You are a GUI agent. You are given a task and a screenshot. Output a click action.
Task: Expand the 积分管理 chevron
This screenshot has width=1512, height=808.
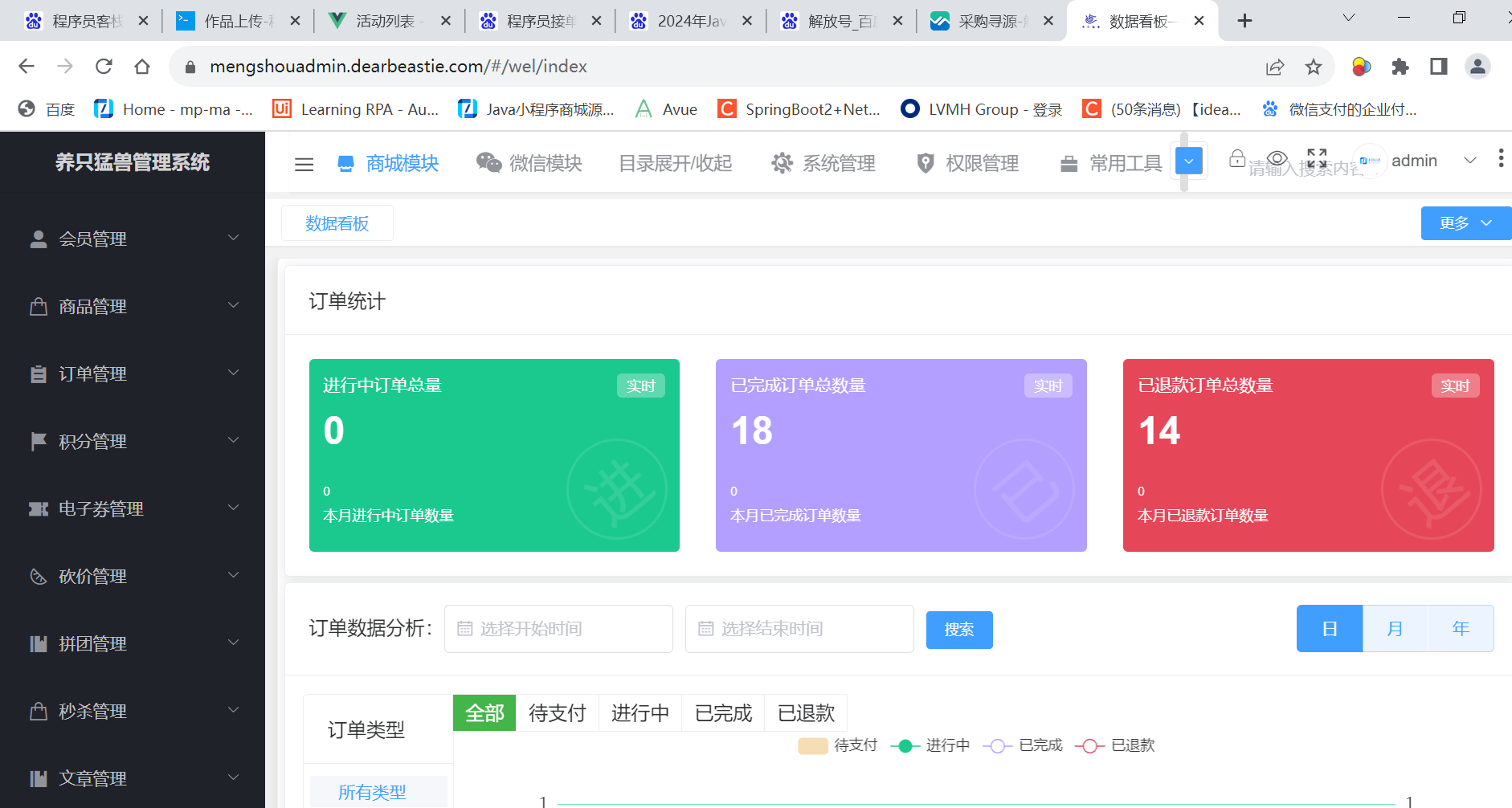click(x=234, y=440)
